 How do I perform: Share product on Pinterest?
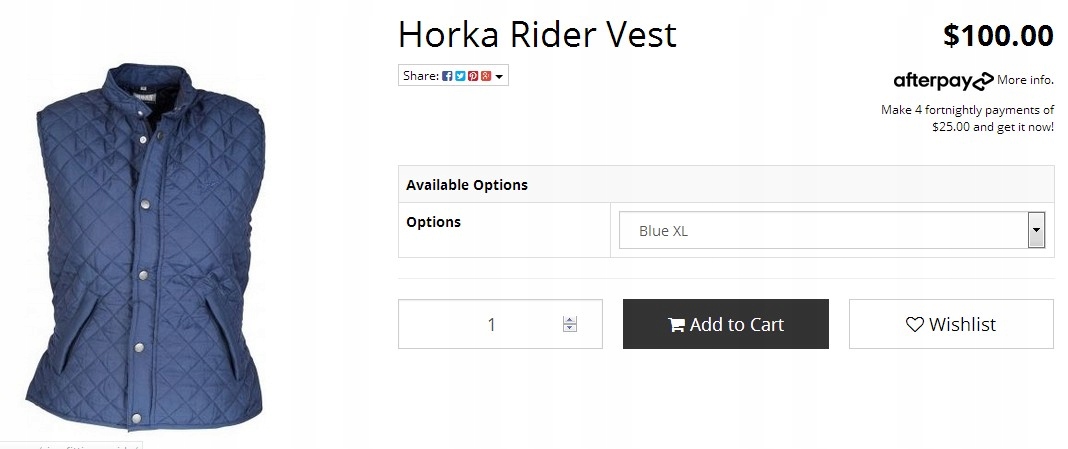(x=473, y=76)
